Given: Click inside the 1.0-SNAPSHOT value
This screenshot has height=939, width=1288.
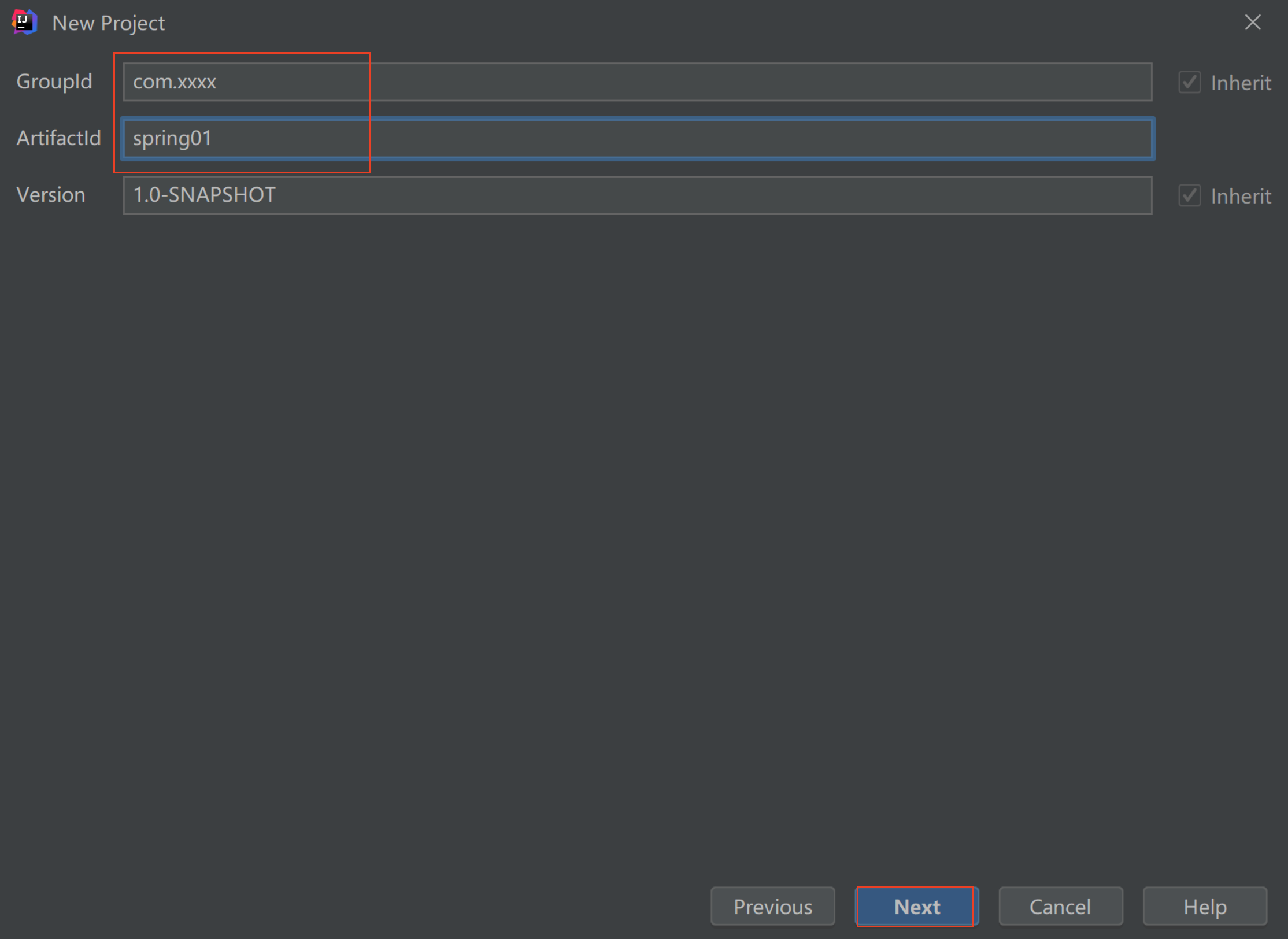Looking at the screenshot, I should point(204,195).
